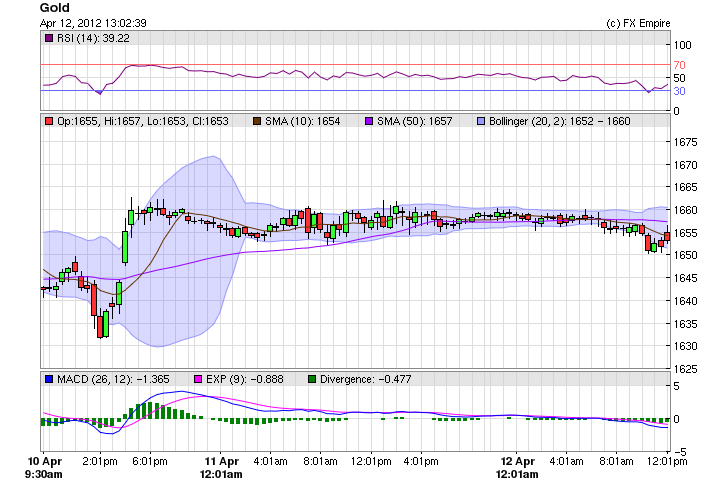The image size is (710, 487).
Task: Click the RSI axis value '30'
Action: [679, 91]
